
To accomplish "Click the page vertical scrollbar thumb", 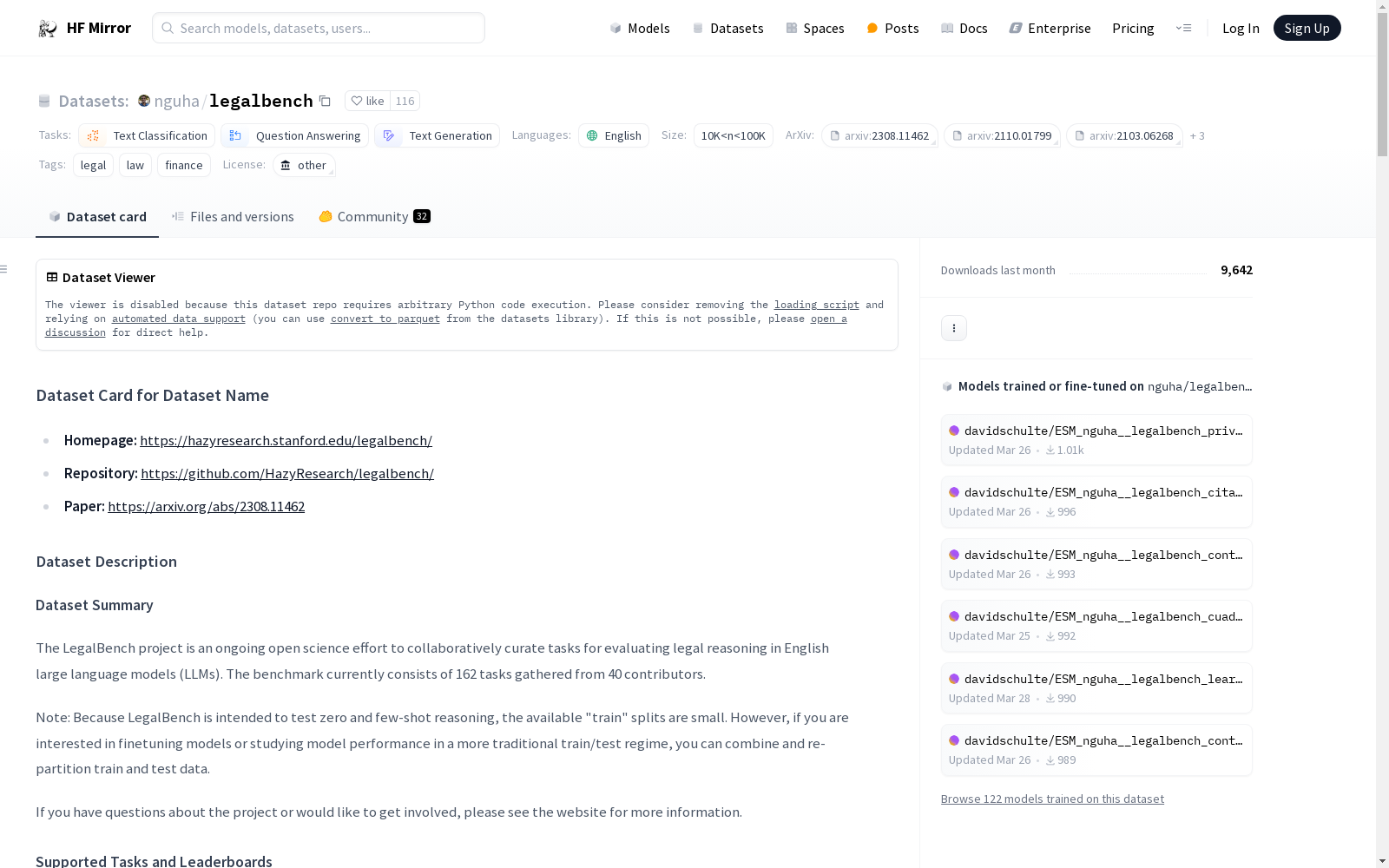I will click(1382, 85).
